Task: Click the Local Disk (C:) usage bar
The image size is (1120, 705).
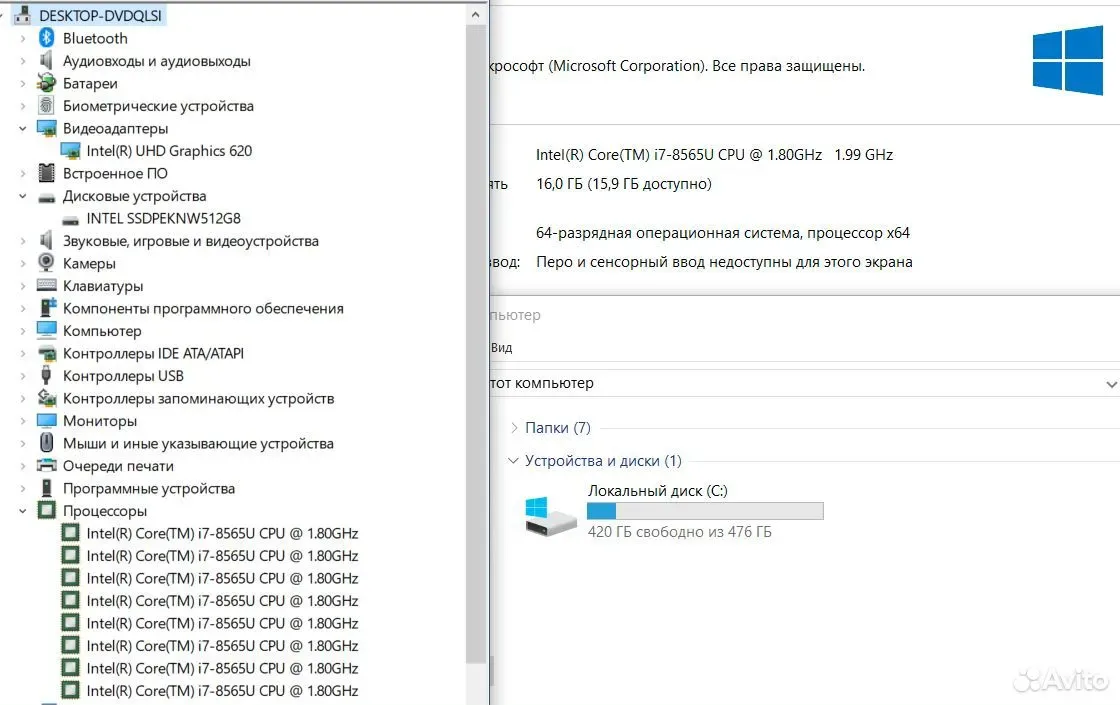Action: [705, 511]
